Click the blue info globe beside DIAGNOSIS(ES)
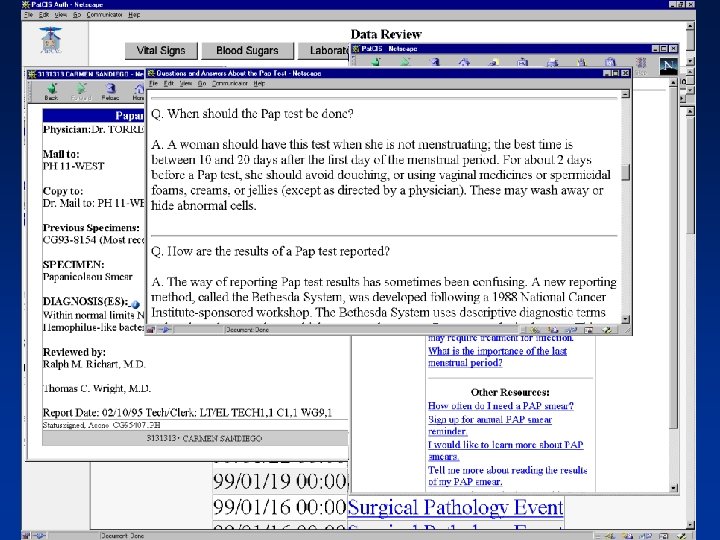Screen dimensions: 720x540 tap(135, 304)
